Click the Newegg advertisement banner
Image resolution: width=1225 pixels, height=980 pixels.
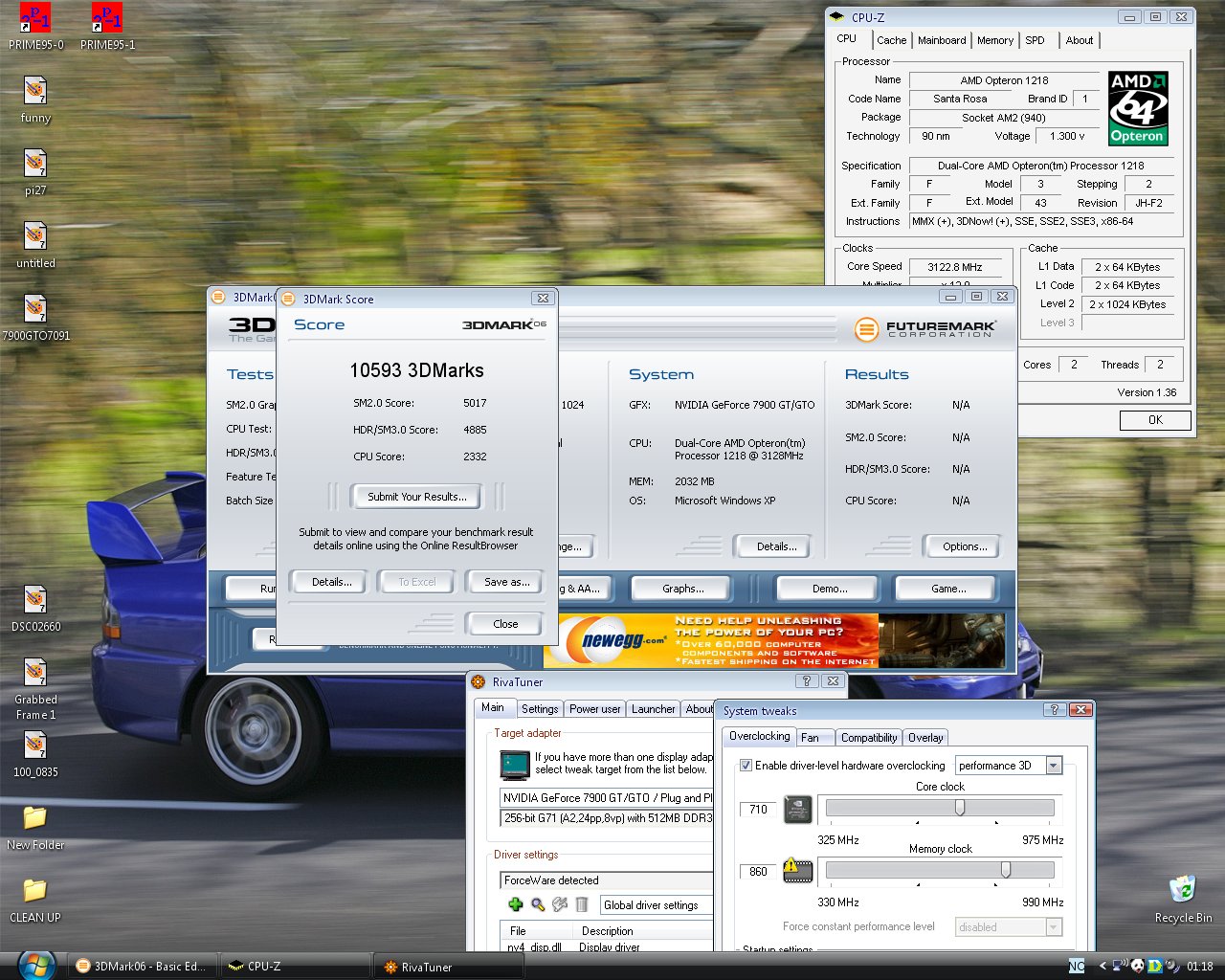(773, 640)
